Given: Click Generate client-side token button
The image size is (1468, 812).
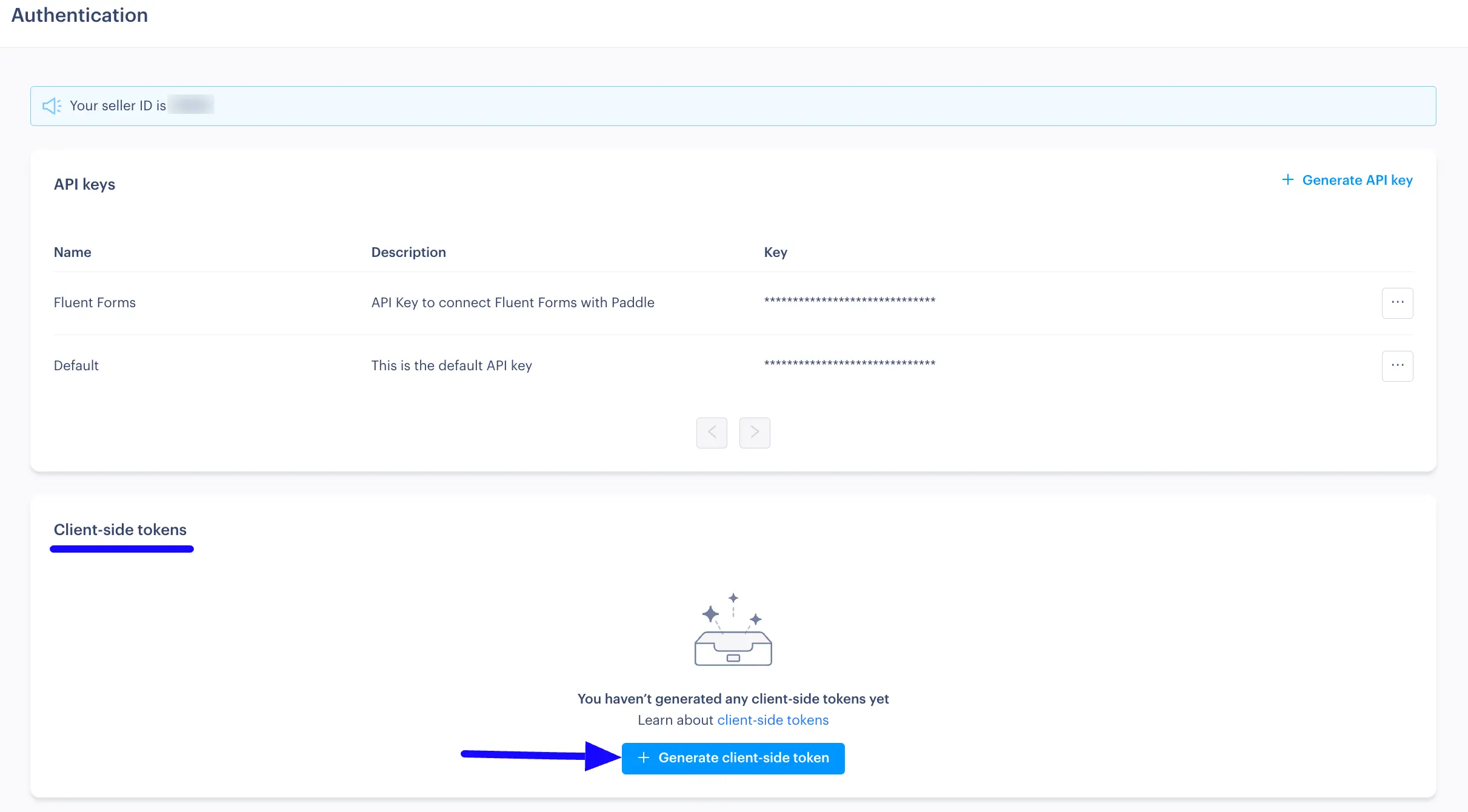Looking at the screenshot, I should pyautogui.click(x=733, y=758).
